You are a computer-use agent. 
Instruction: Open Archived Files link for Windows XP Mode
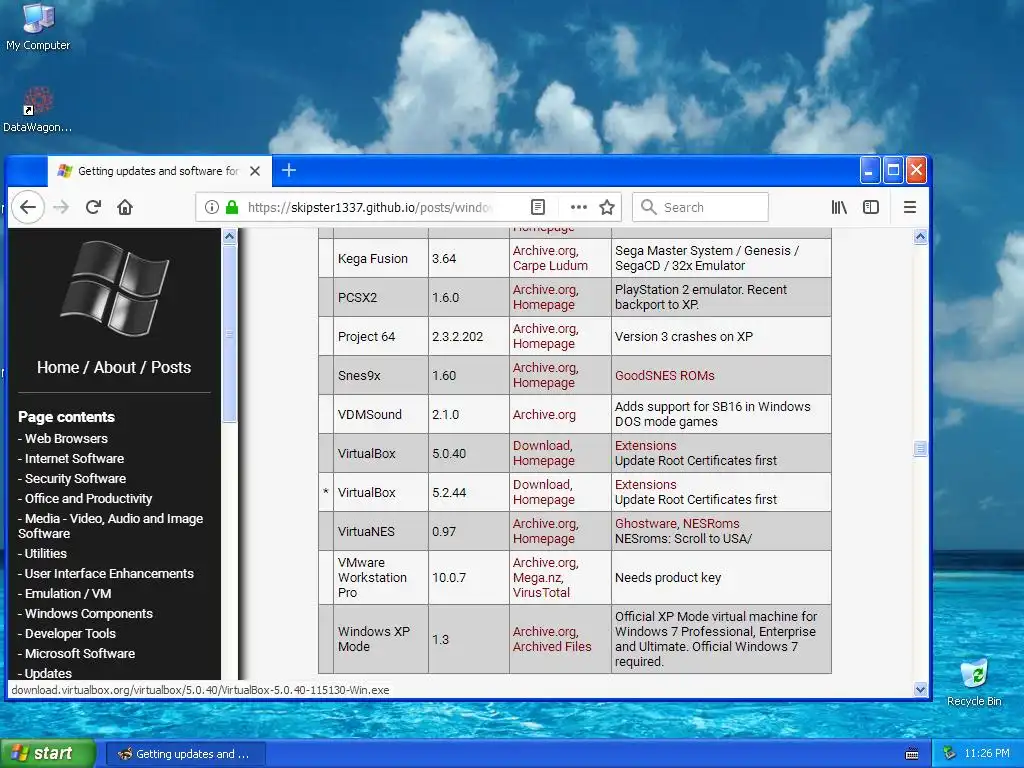pyautogui.click(x=552, y=647)
